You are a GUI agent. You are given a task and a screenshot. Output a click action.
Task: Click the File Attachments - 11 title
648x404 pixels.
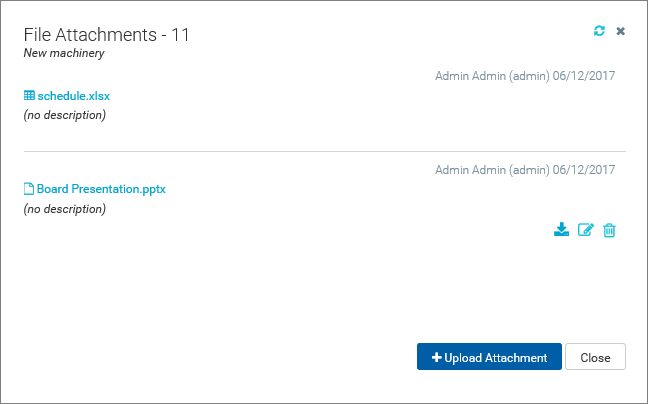pyautogui.click(x=106, y=35)
